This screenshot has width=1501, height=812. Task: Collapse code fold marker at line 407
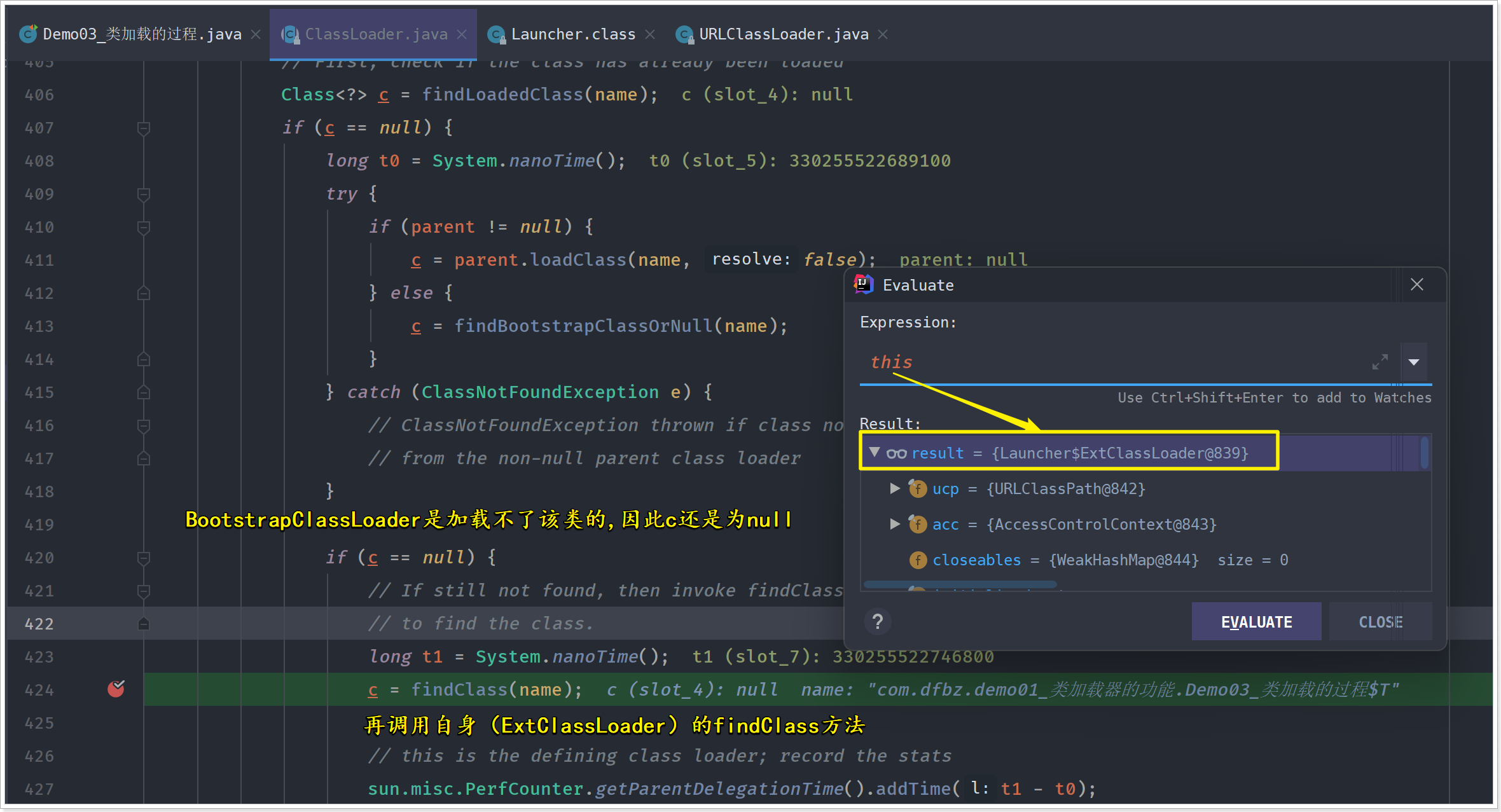(x=144, y=128)
